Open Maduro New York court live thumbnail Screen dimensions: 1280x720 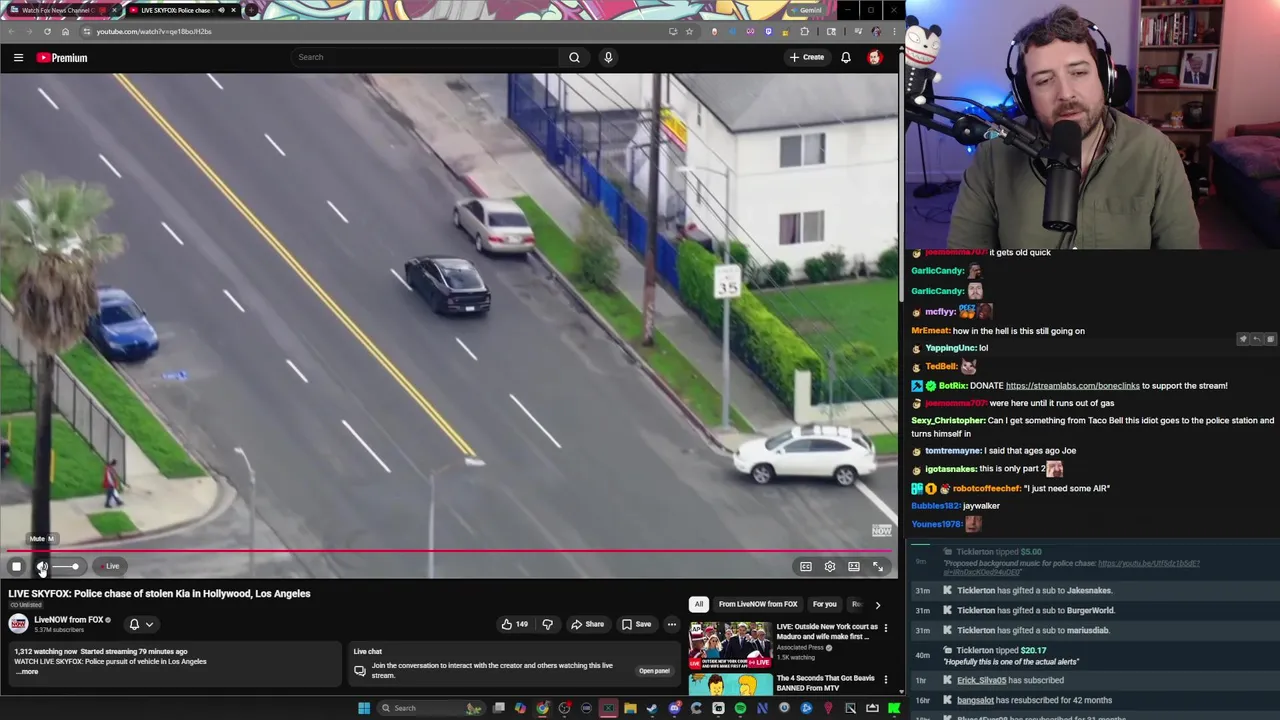tap(730, 645)
